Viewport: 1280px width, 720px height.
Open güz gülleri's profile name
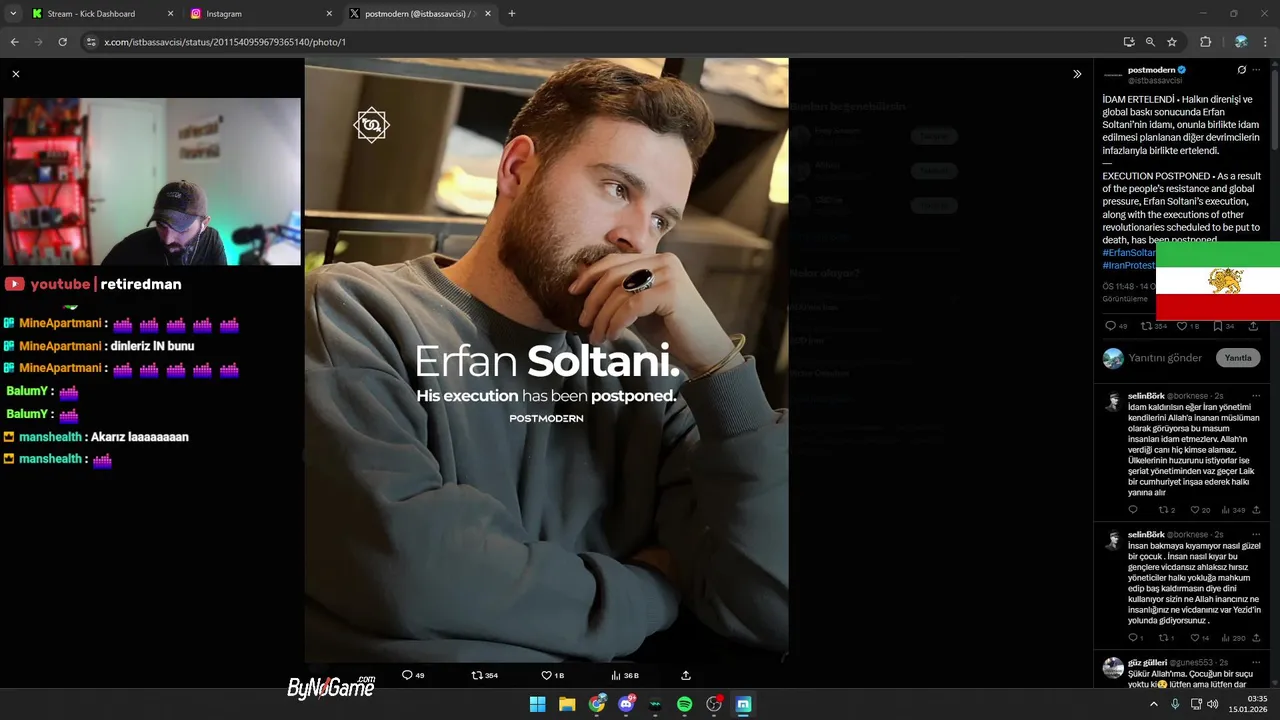click(x=1147, y=662)
